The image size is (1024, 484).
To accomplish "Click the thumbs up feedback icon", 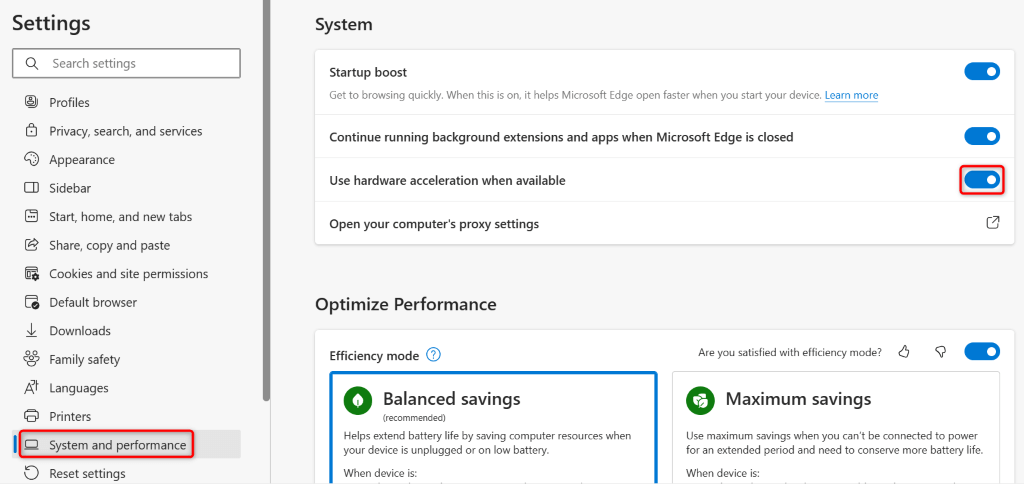I will (904, 352).
